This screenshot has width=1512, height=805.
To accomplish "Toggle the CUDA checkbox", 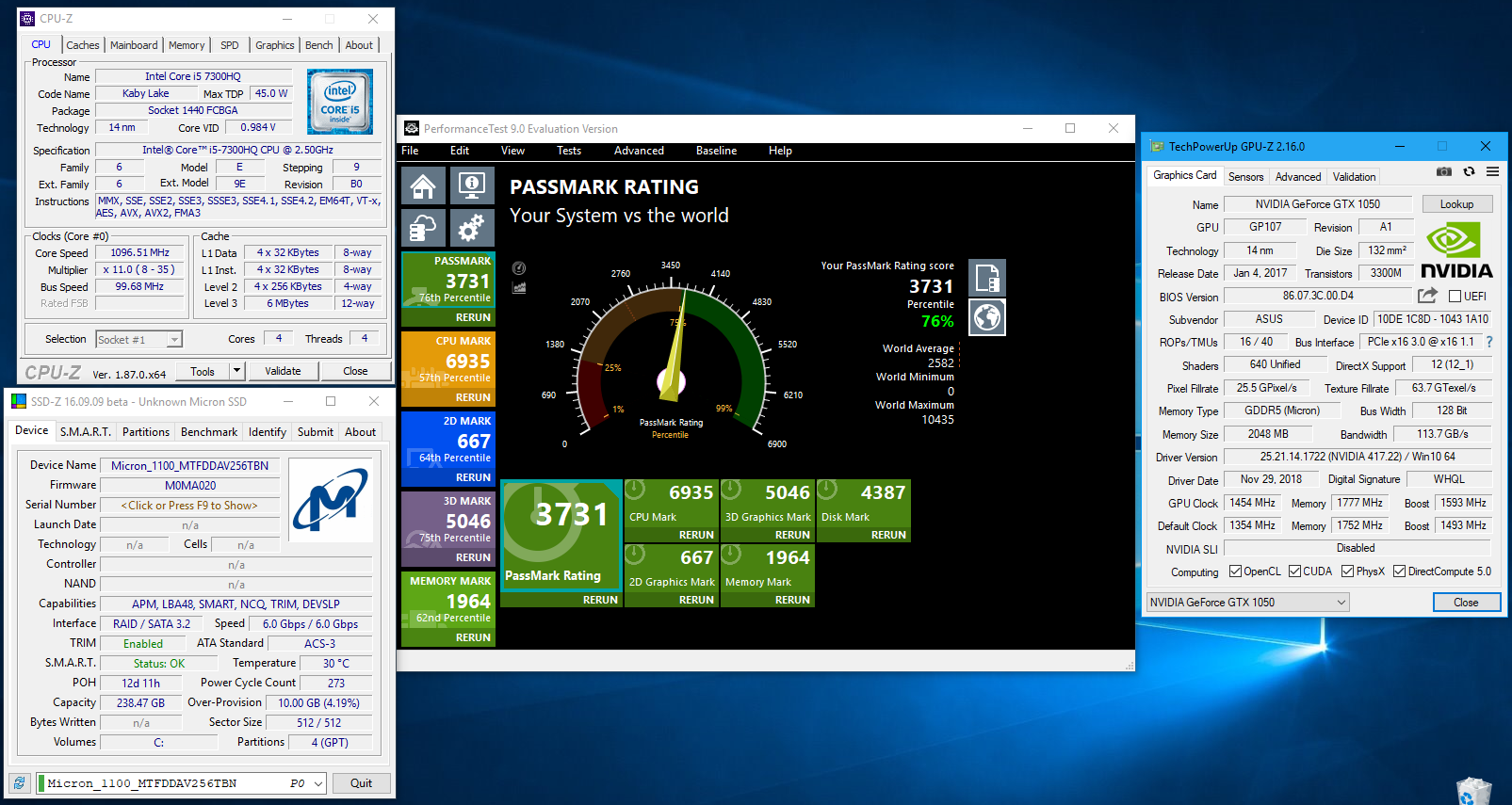I will [1295, 572].
